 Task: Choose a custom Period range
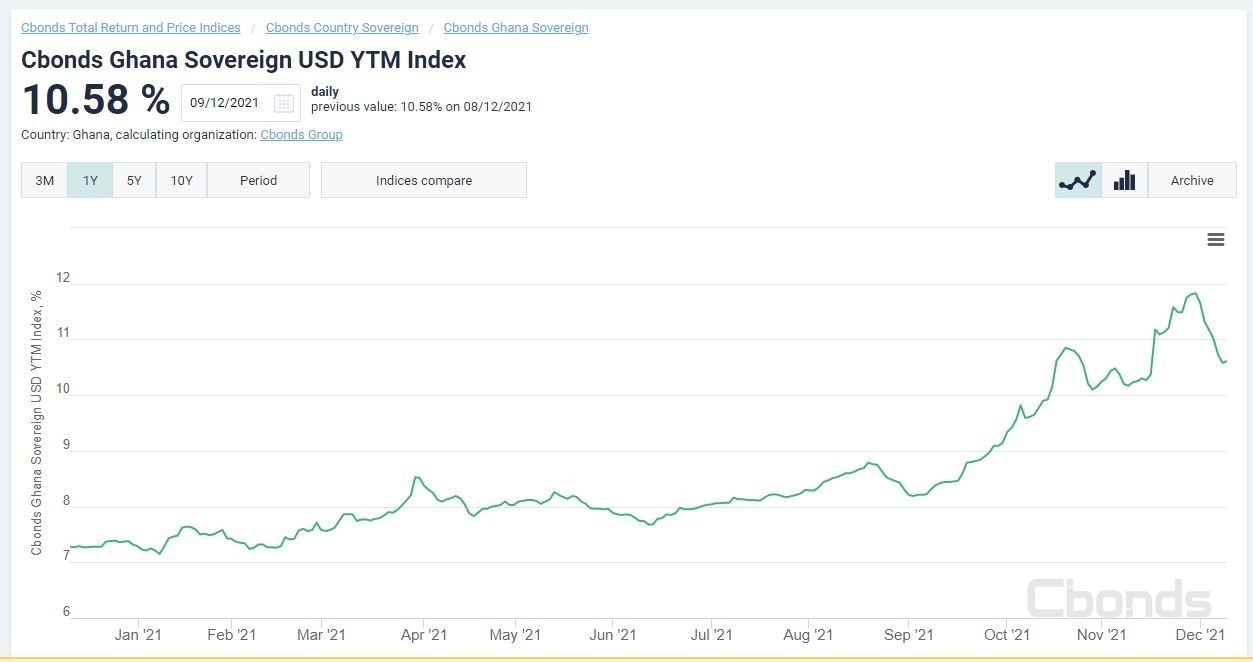258,181
